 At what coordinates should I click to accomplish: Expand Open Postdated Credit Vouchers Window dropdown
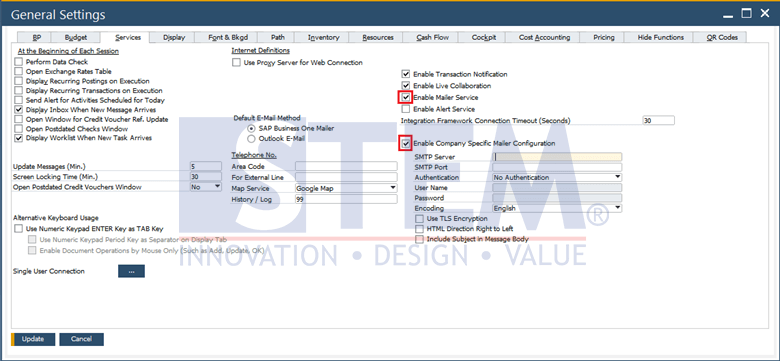(x=206, y=187)
